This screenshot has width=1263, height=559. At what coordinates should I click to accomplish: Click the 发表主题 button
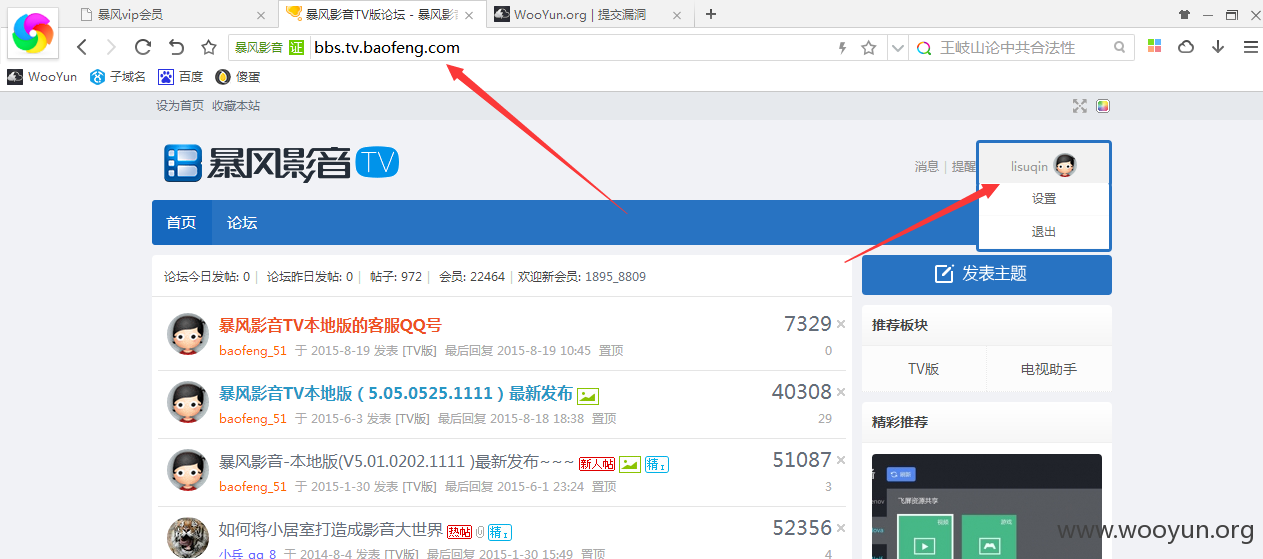pos(987,275)
